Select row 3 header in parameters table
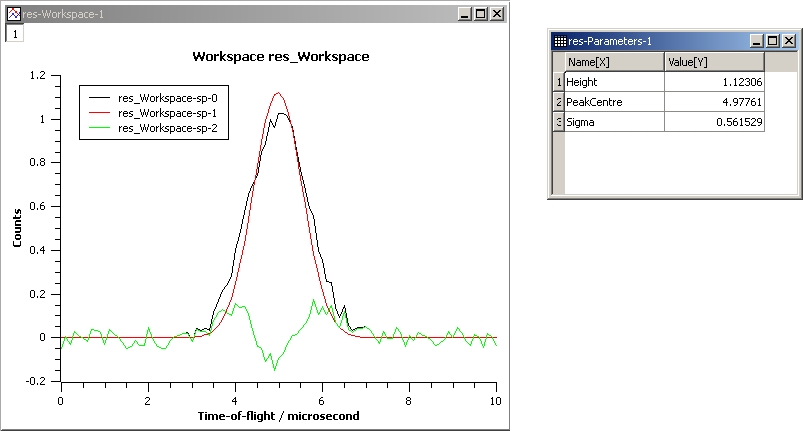Viewport: 803px width, 431px height. (x=558, y=121)
